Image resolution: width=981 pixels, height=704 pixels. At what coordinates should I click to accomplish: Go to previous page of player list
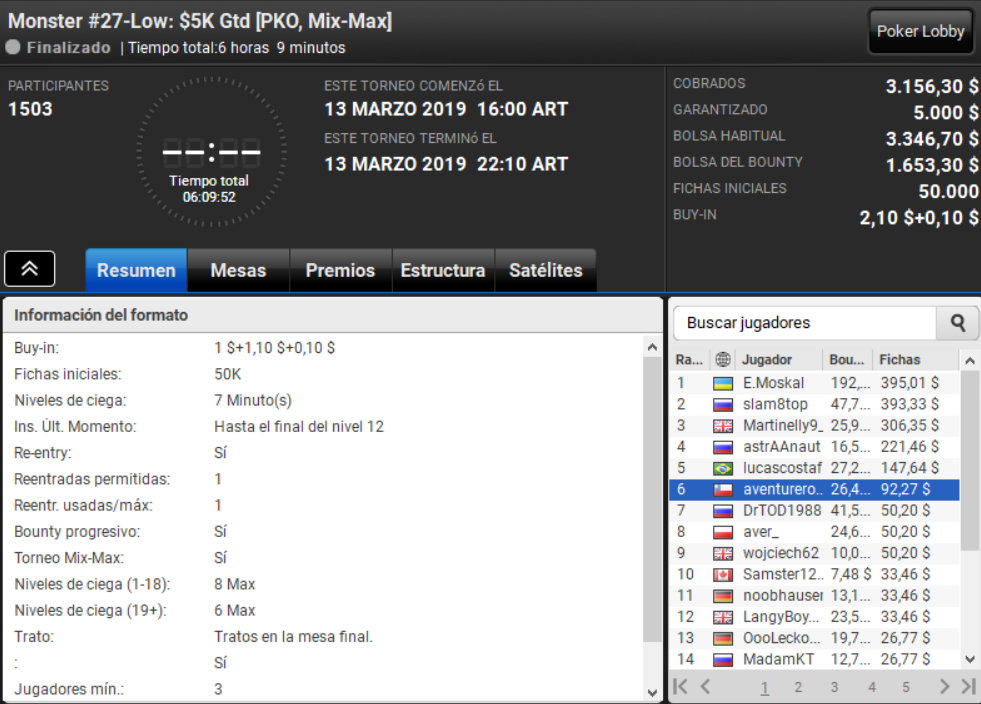point(705,686)
